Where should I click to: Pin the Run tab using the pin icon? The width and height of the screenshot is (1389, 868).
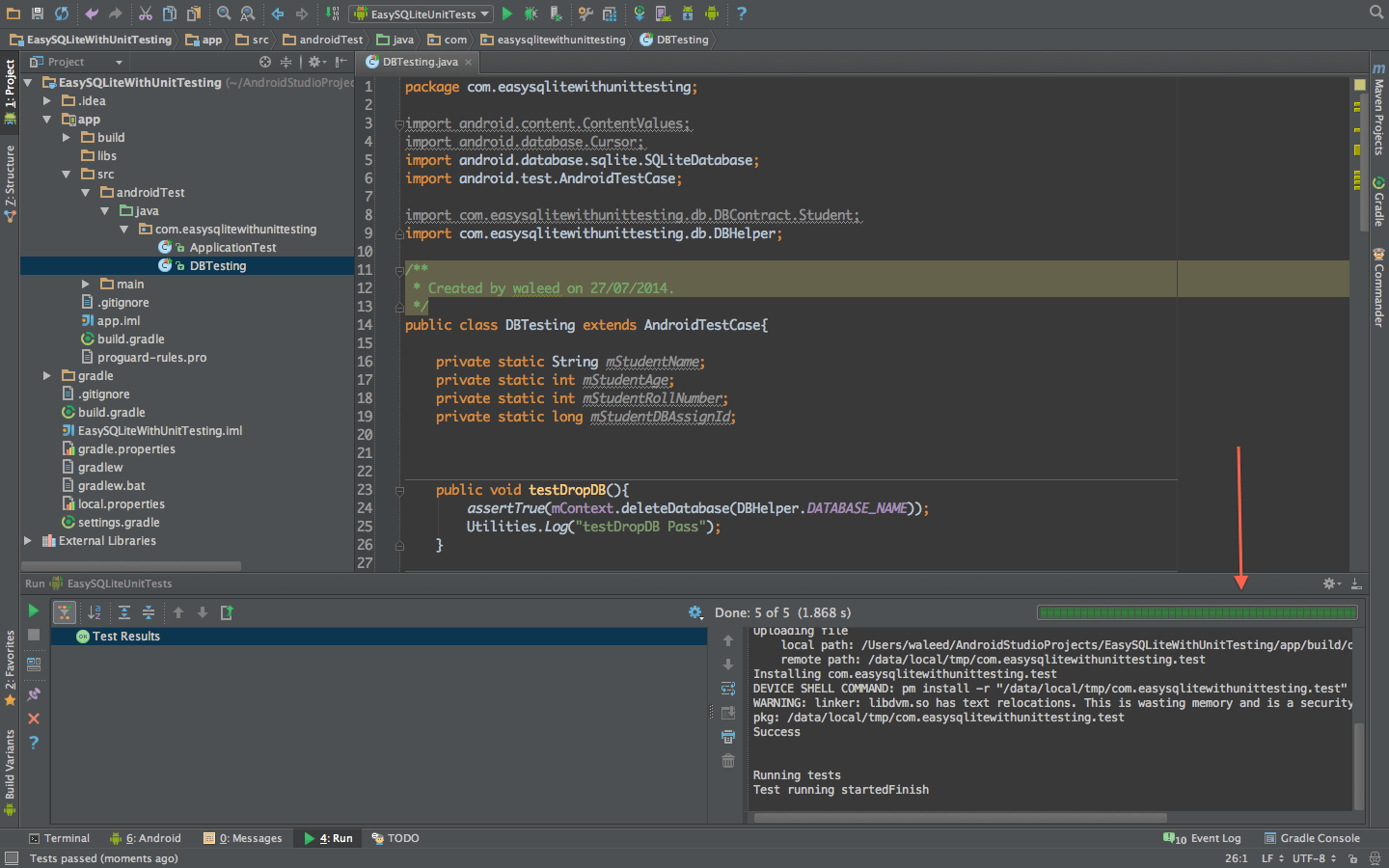click(34, 693)
